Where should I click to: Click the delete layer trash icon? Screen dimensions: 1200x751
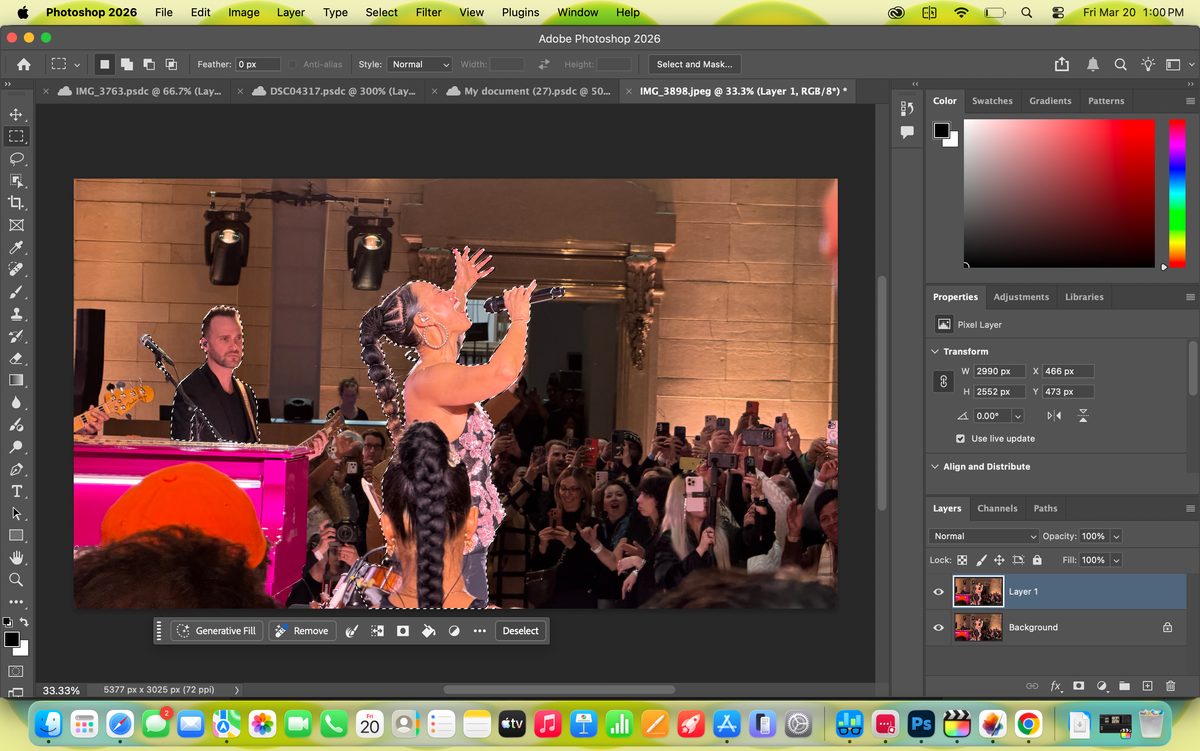(x=1170, y=686)
